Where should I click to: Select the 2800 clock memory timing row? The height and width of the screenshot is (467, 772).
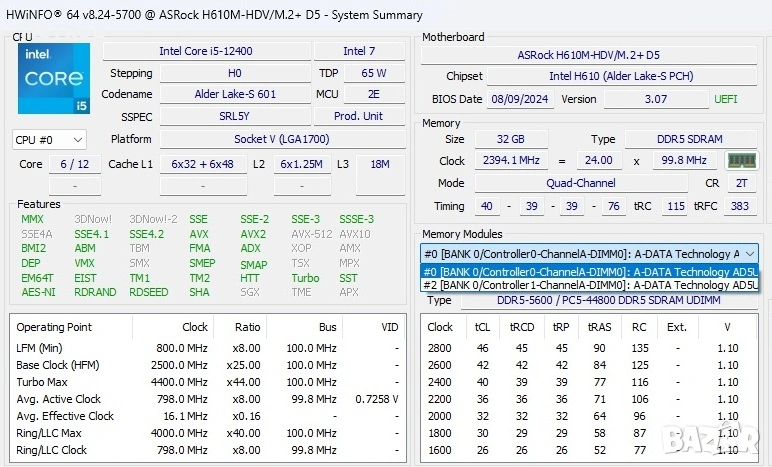coord(590,348)
